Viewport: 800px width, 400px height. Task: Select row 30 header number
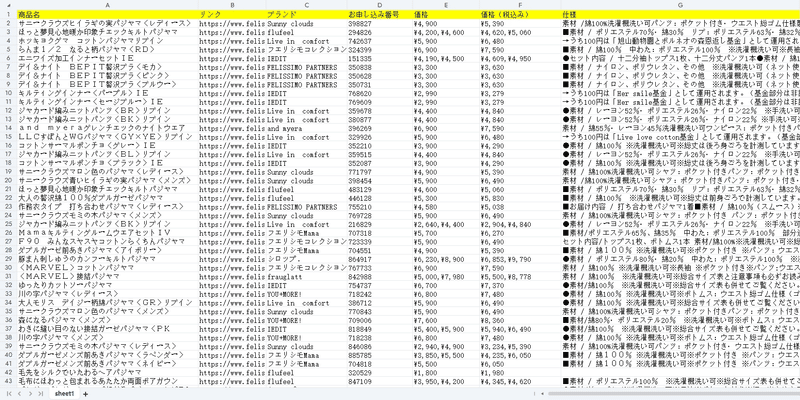tap(8, 267)
